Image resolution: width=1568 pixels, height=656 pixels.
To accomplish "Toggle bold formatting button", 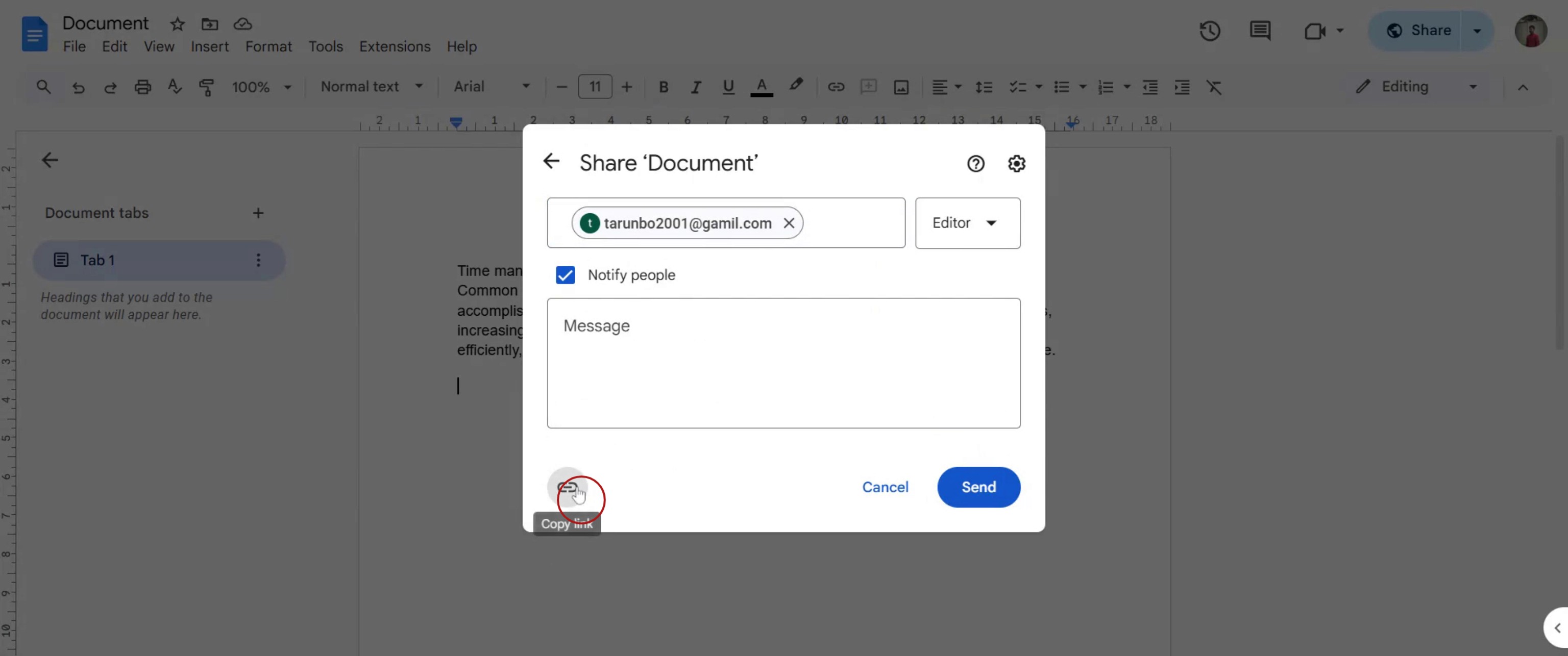I will 664,87.
